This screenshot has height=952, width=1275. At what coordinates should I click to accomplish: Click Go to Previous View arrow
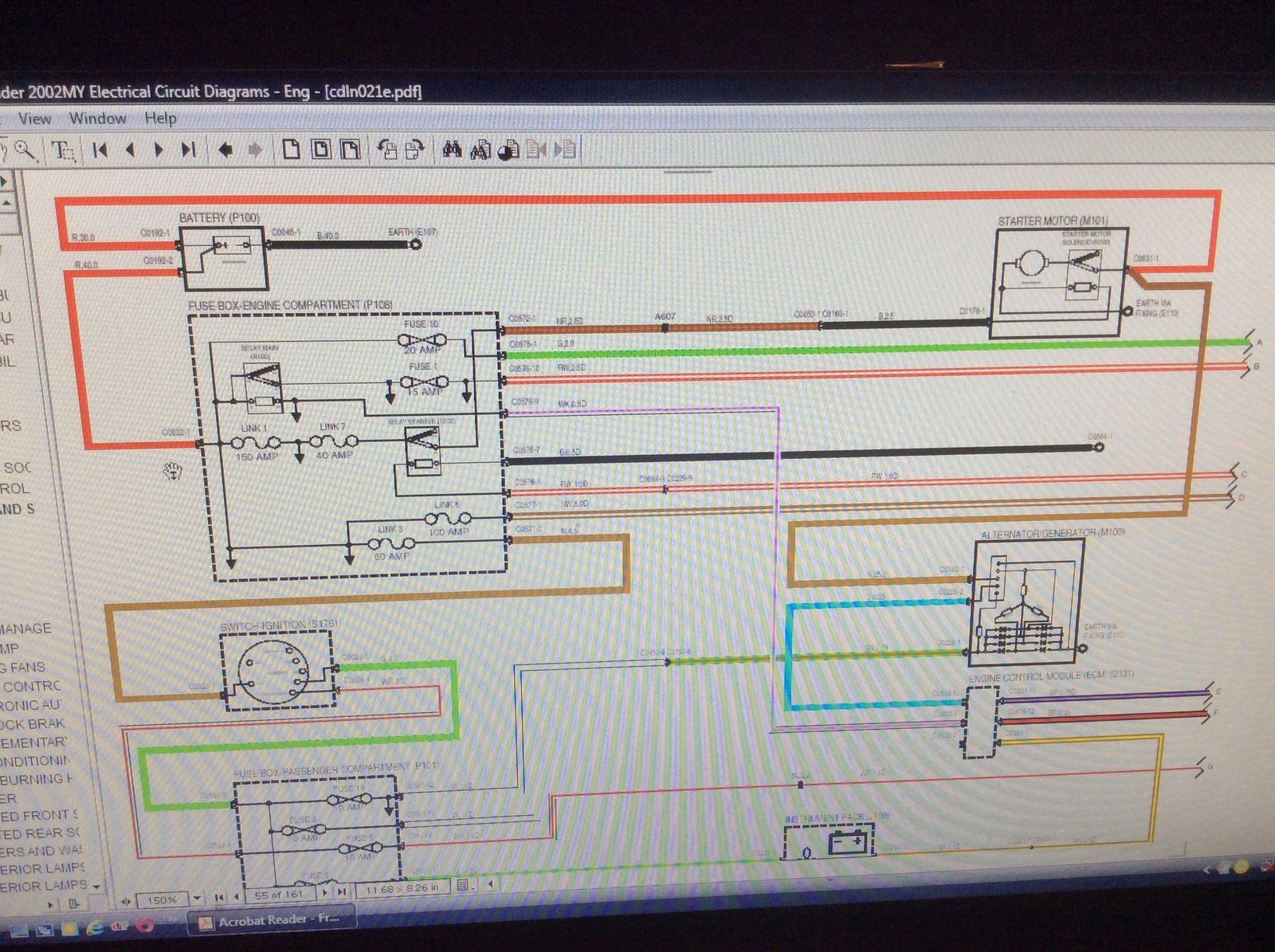[226, 149]
